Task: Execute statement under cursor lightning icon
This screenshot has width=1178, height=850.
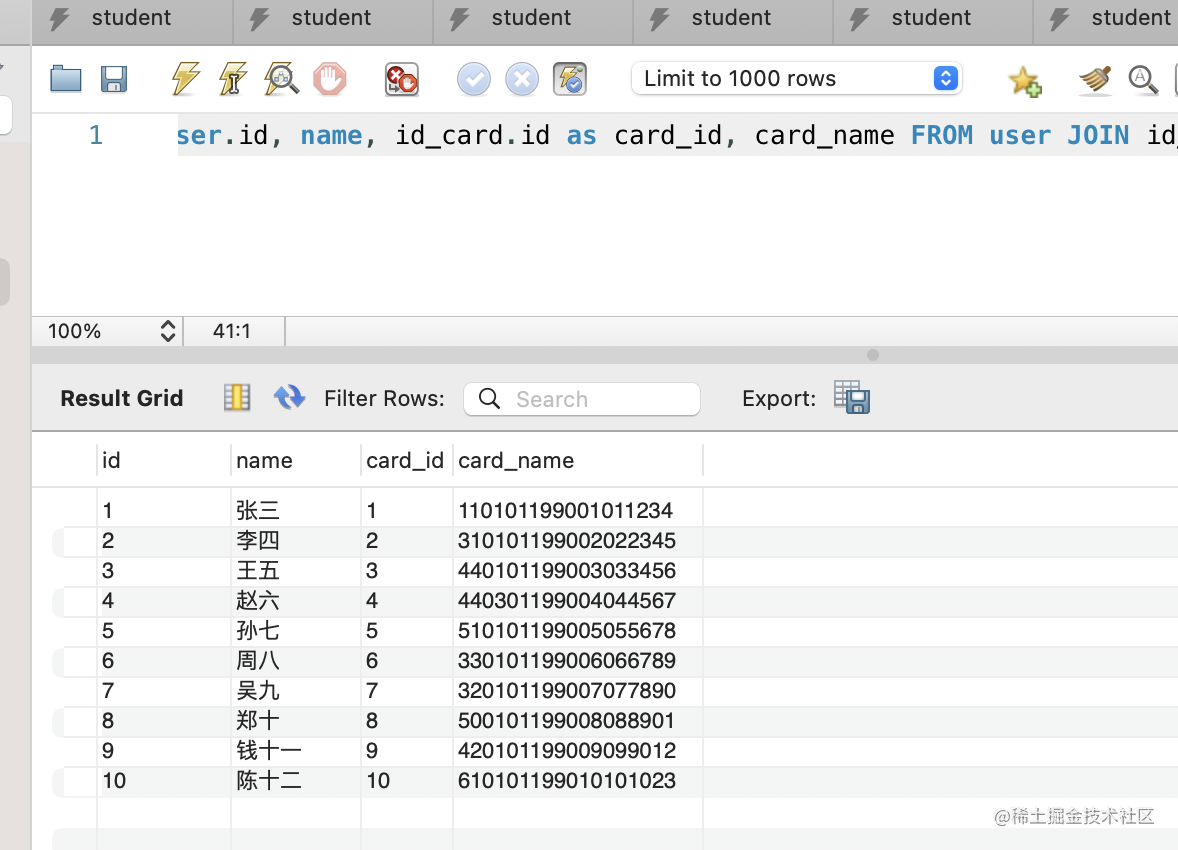Action: [x=234, y=79]
